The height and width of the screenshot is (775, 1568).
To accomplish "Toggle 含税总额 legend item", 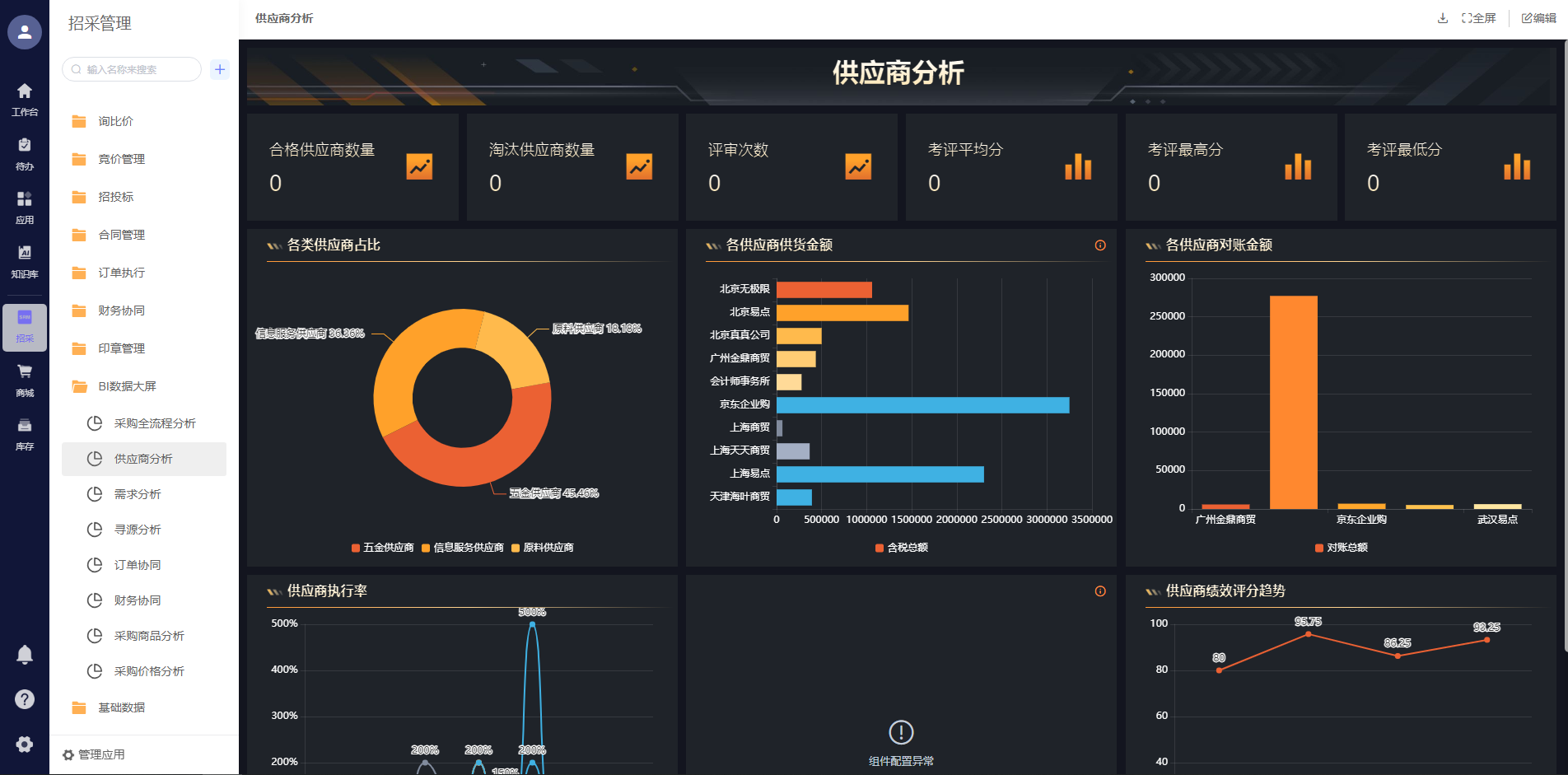I will pyautogui.click(x=902, y=548).
